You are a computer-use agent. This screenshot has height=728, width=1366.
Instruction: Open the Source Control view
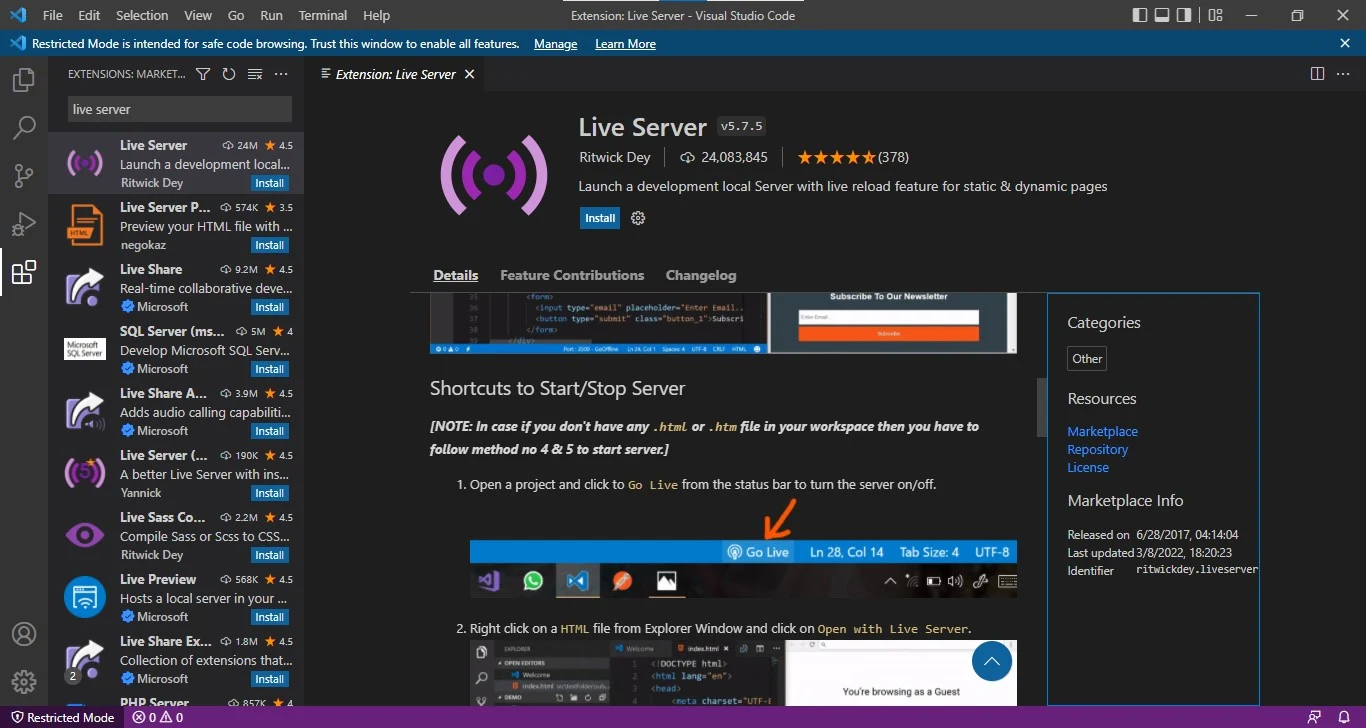coord(24,176)
